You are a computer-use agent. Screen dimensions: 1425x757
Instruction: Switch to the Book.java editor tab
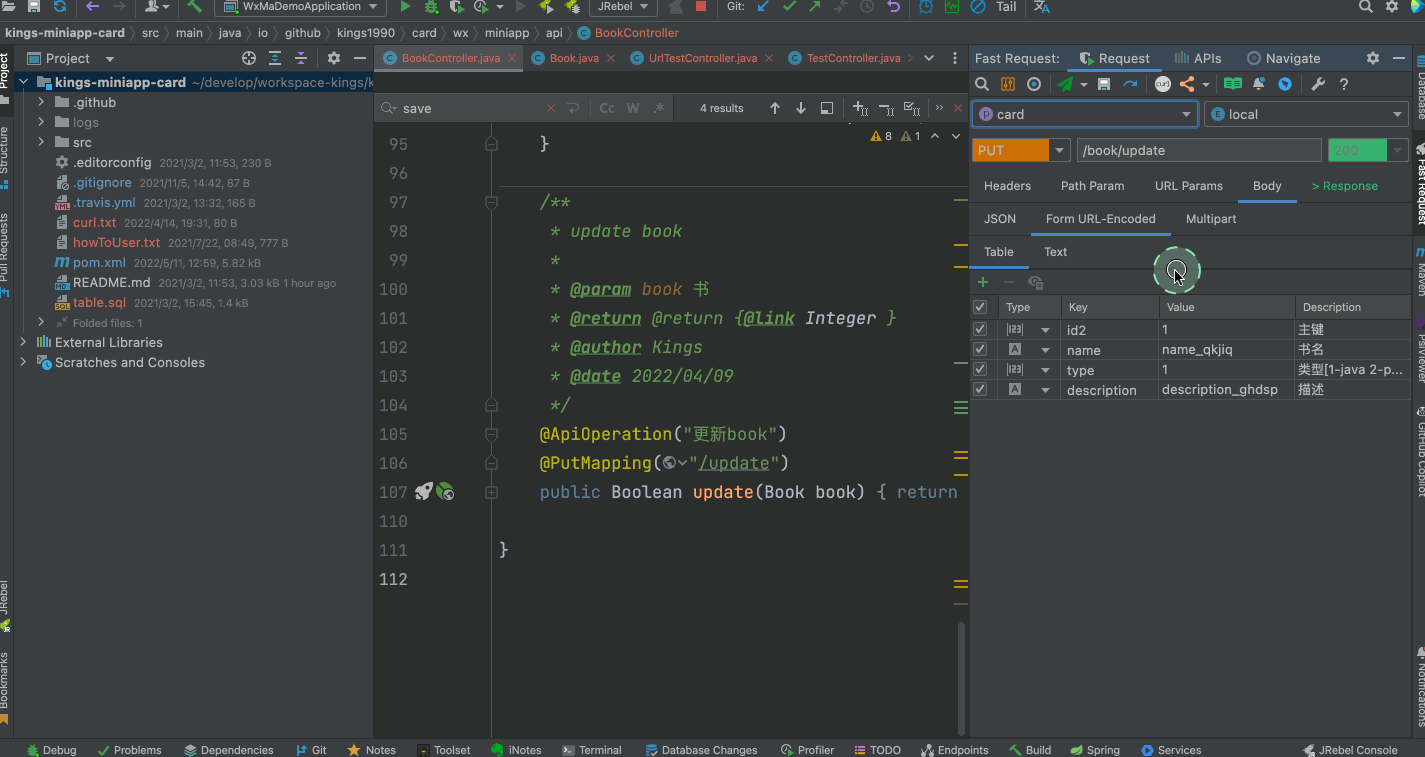pos(574,58)
